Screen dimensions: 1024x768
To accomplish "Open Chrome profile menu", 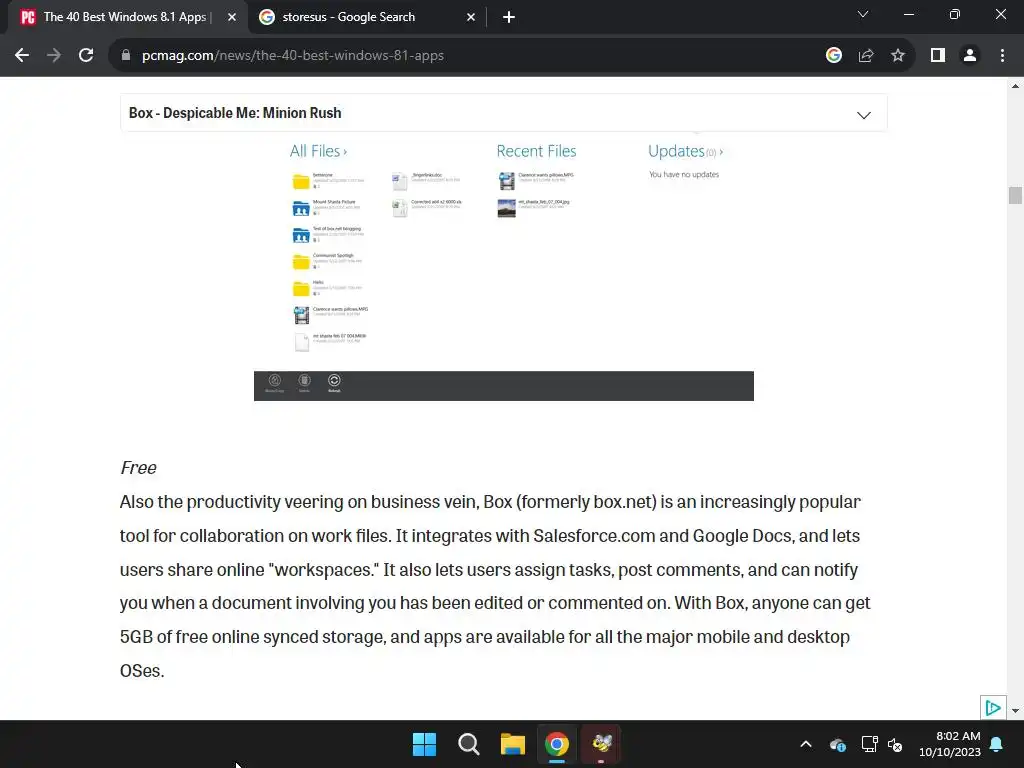I will (970, 56).
